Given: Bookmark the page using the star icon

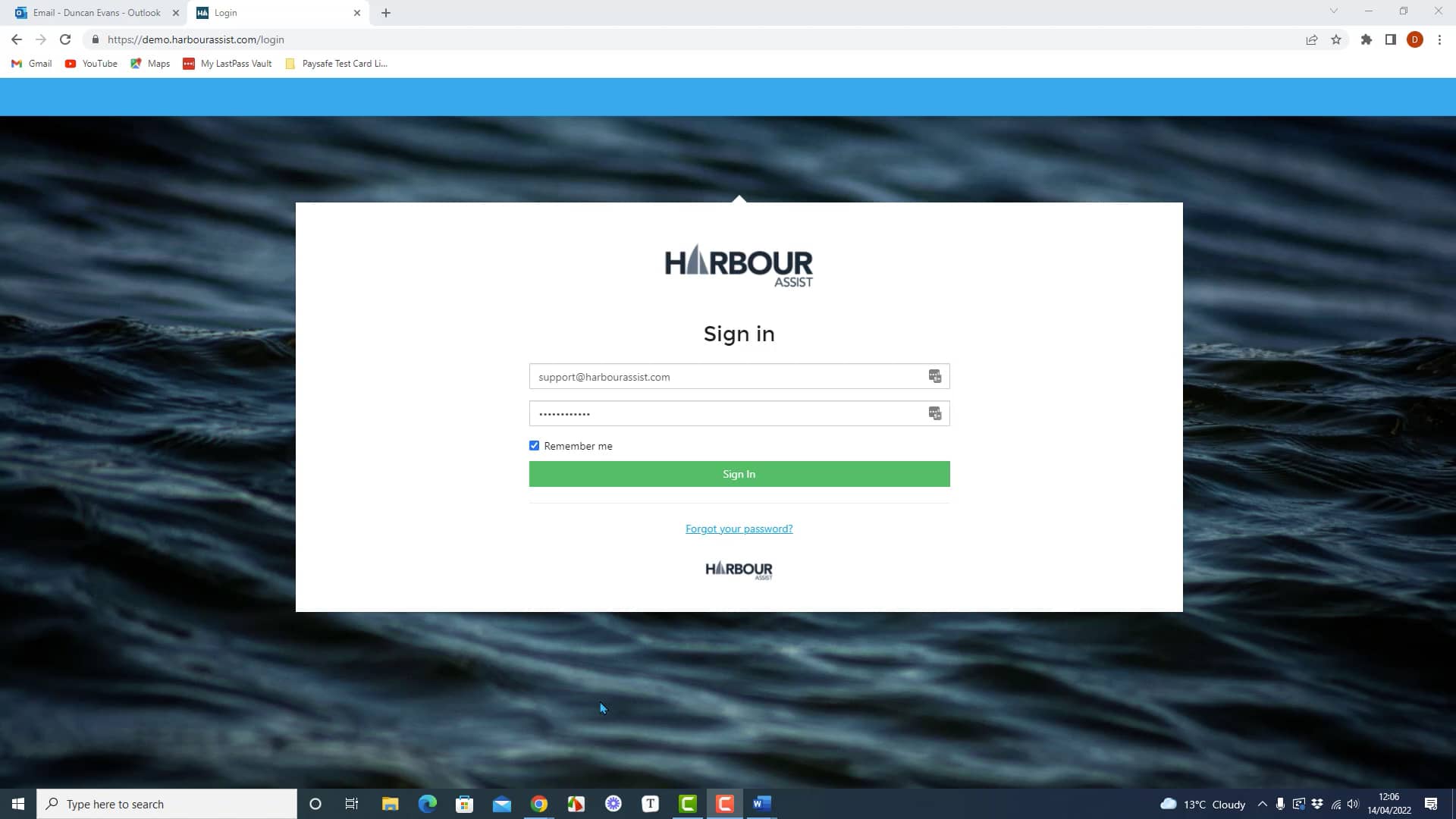Looking at the screenshot, I should (x=1336, y=39).
